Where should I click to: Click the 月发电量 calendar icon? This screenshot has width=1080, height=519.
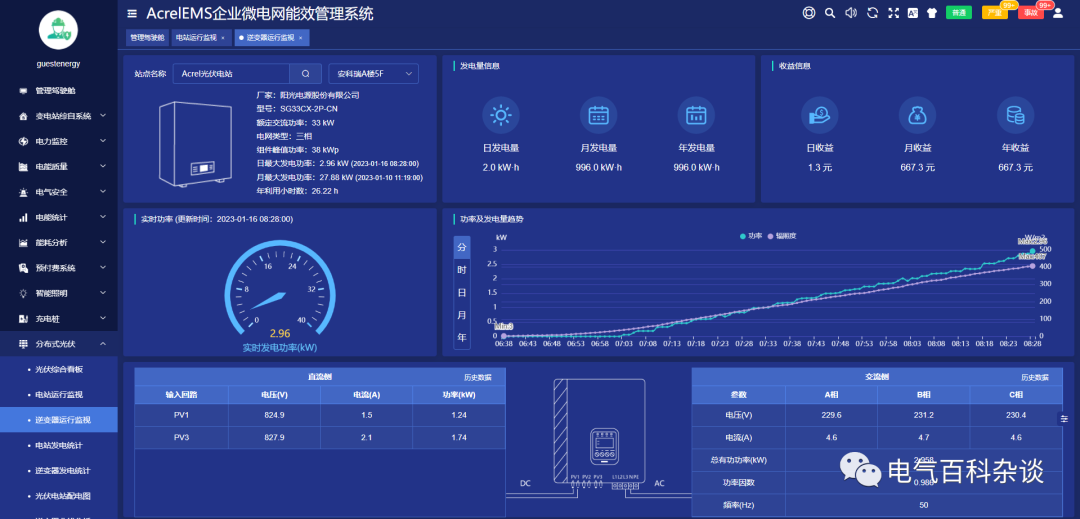click(x=599, y=115)
